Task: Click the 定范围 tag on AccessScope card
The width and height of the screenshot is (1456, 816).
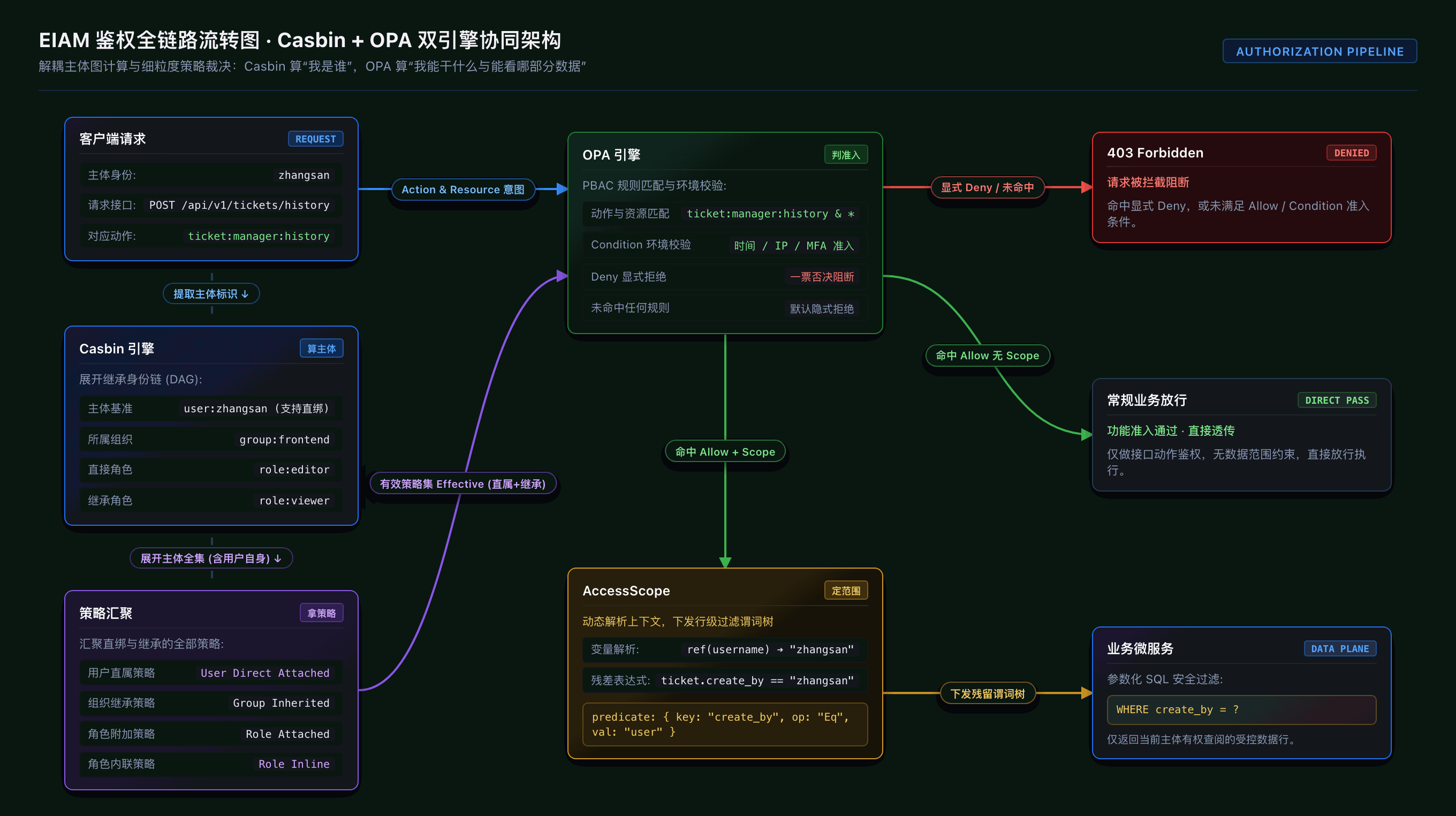Action: 846,591
